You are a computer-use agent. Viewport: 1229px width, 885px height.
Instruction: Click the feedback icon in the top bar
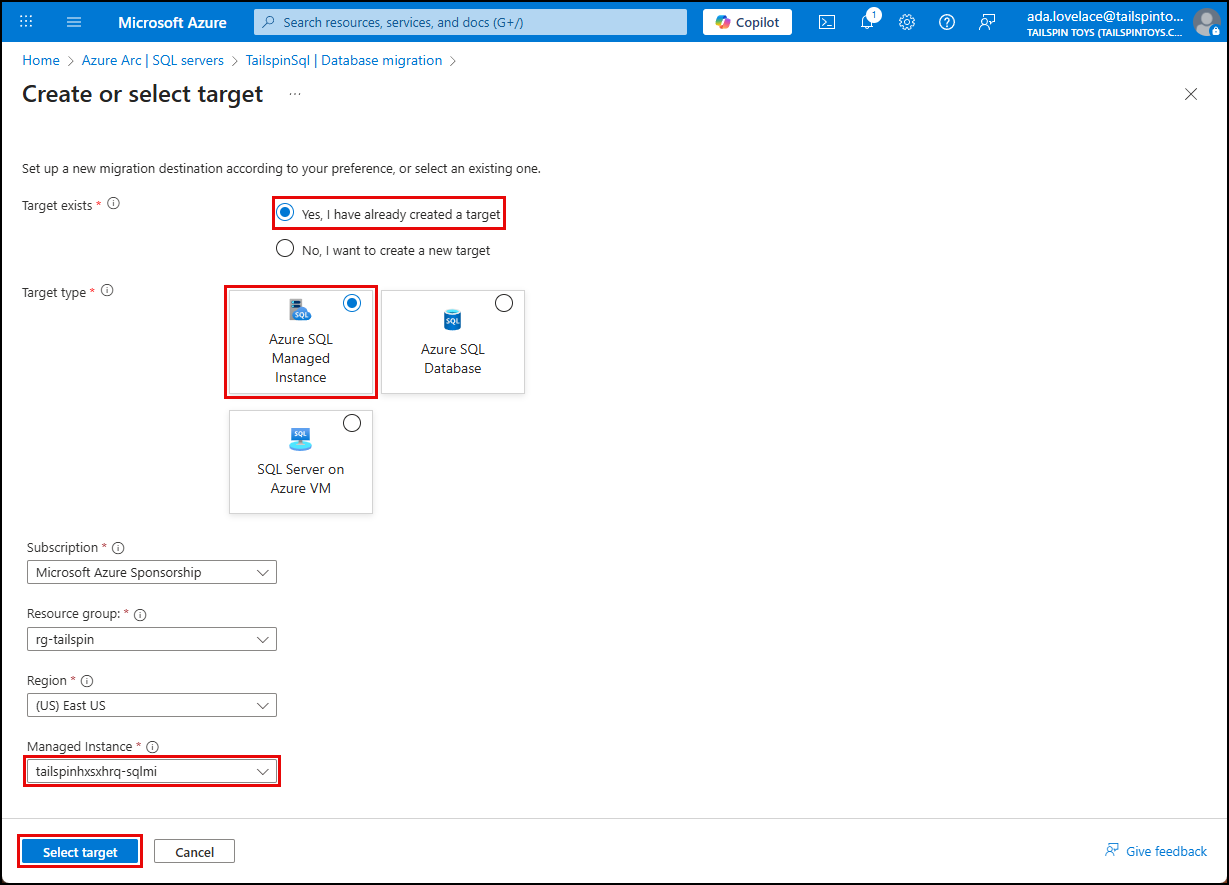[x=987, y=21]
